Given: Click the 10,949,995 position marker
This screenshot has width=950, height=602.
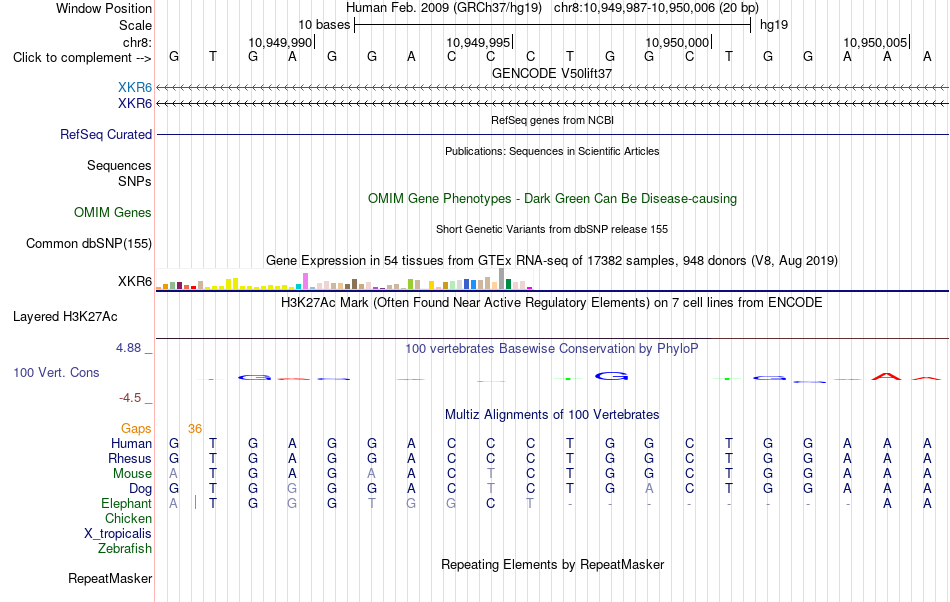Looking at the screenshot, I should point(479,42).
